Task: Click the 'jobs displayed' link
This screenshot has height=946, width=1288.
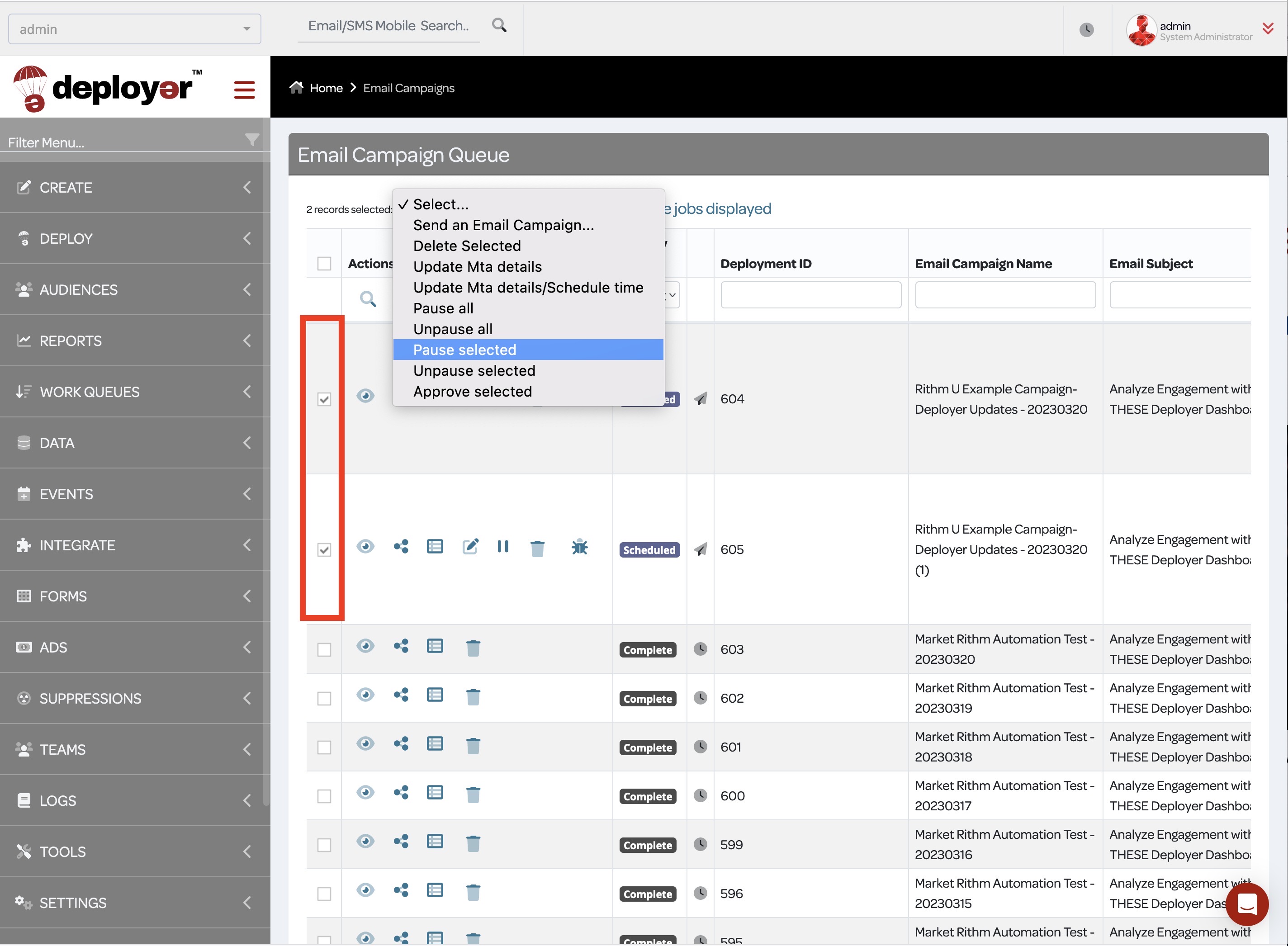Action: (x=722, y=208)
